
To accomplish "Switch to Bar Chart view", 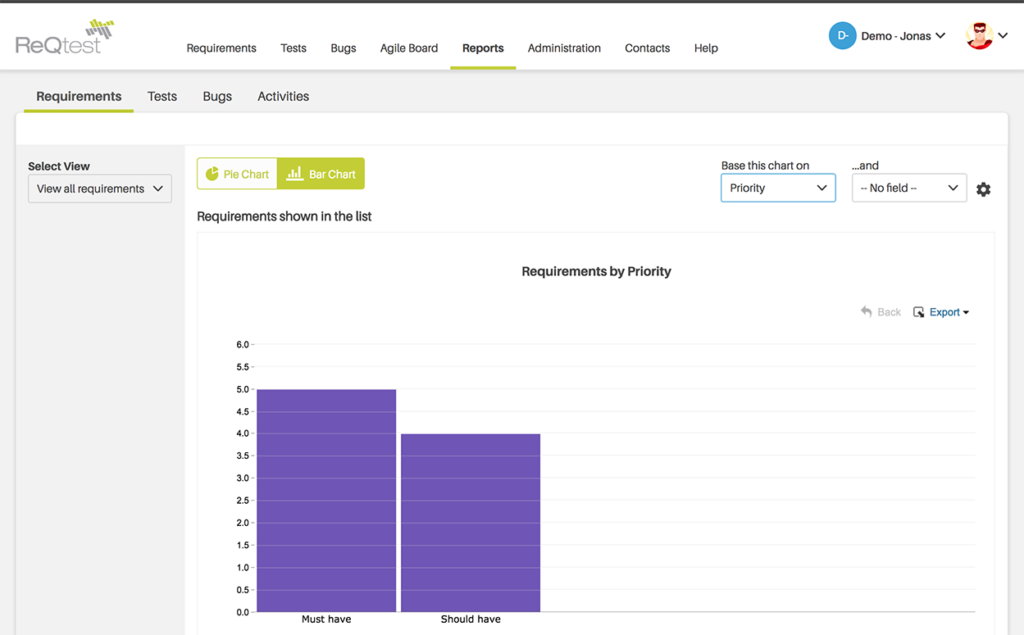I will tap(321, 174).
